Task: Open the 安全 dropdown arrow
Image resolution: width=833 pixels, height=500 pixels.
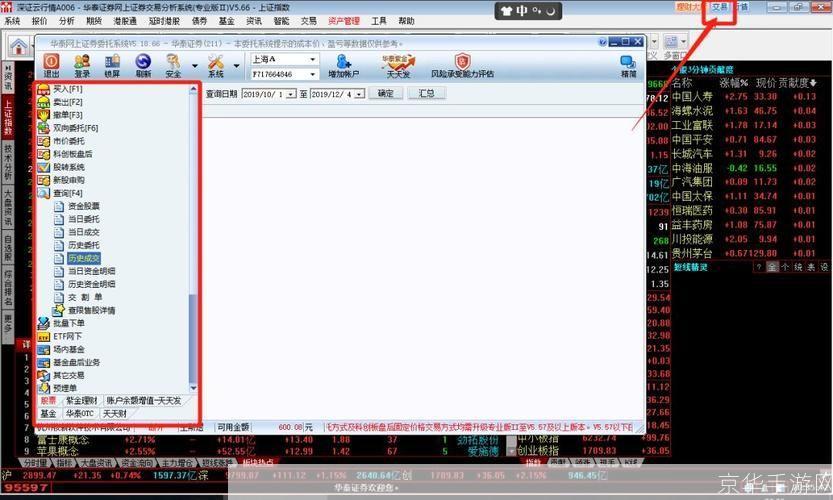Action: 194,66
